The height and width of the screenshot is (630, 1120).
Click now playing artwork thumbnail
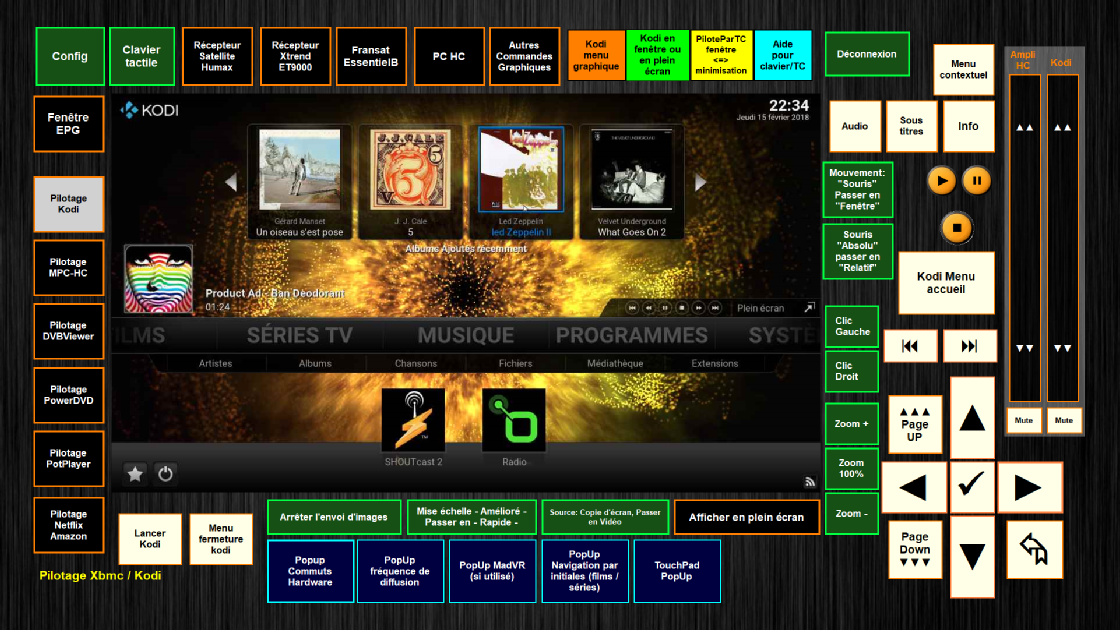click(x=159, y=279)
